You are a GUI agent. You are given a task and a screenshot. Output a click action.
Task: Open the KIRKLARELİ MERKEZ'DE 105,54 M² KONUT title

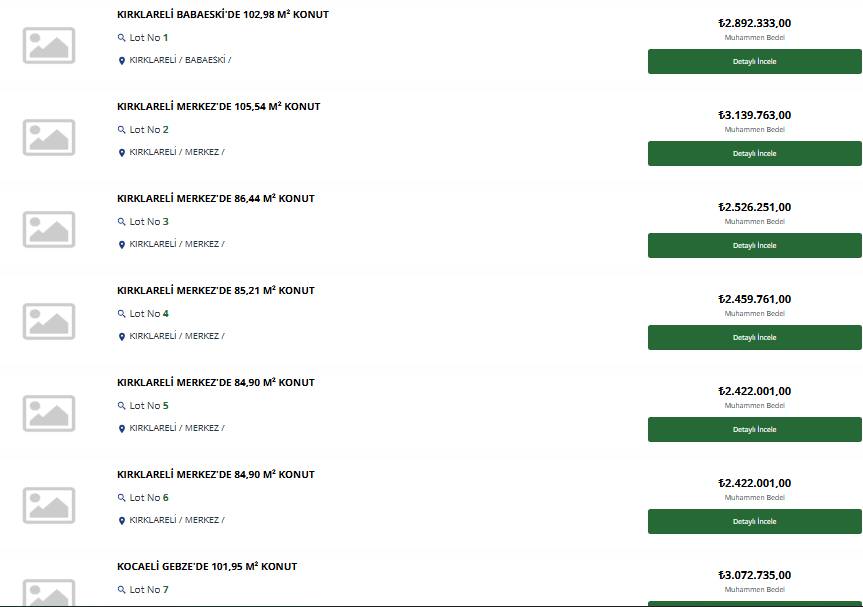click(219, 106)
